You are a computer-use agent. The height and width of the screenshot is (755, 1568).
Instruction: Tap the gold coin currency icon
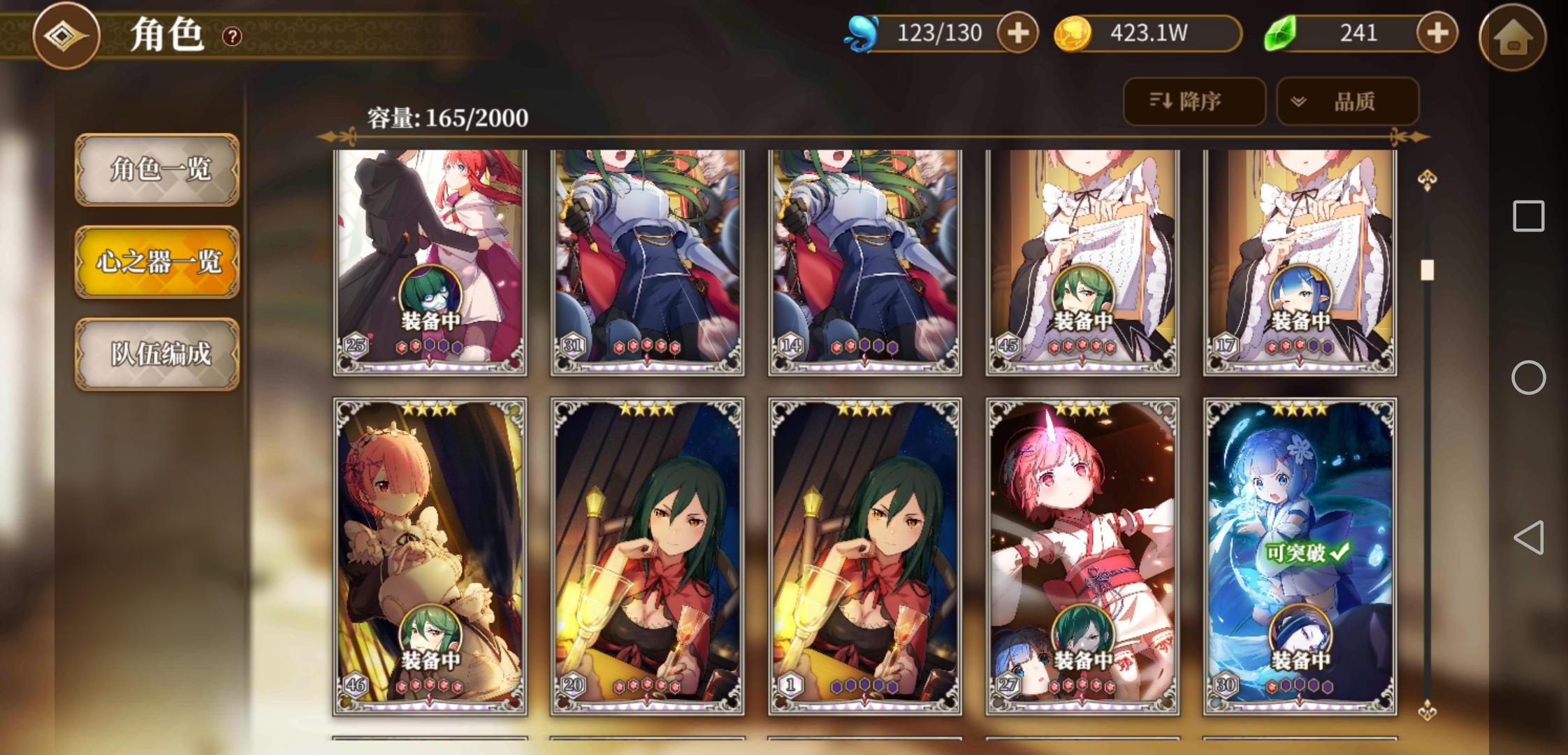point(1073,34)
